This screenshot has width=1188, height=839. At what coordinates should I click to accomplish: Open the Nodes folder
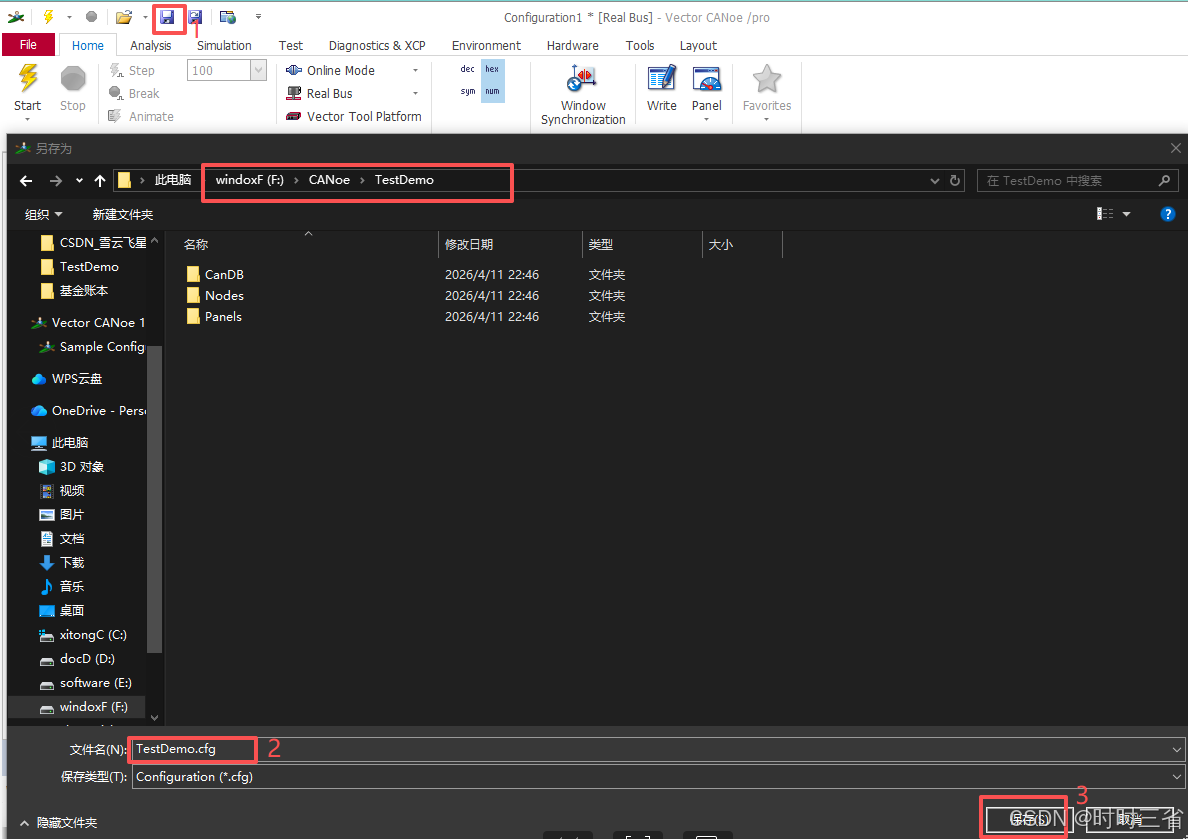tap(215, 296)
